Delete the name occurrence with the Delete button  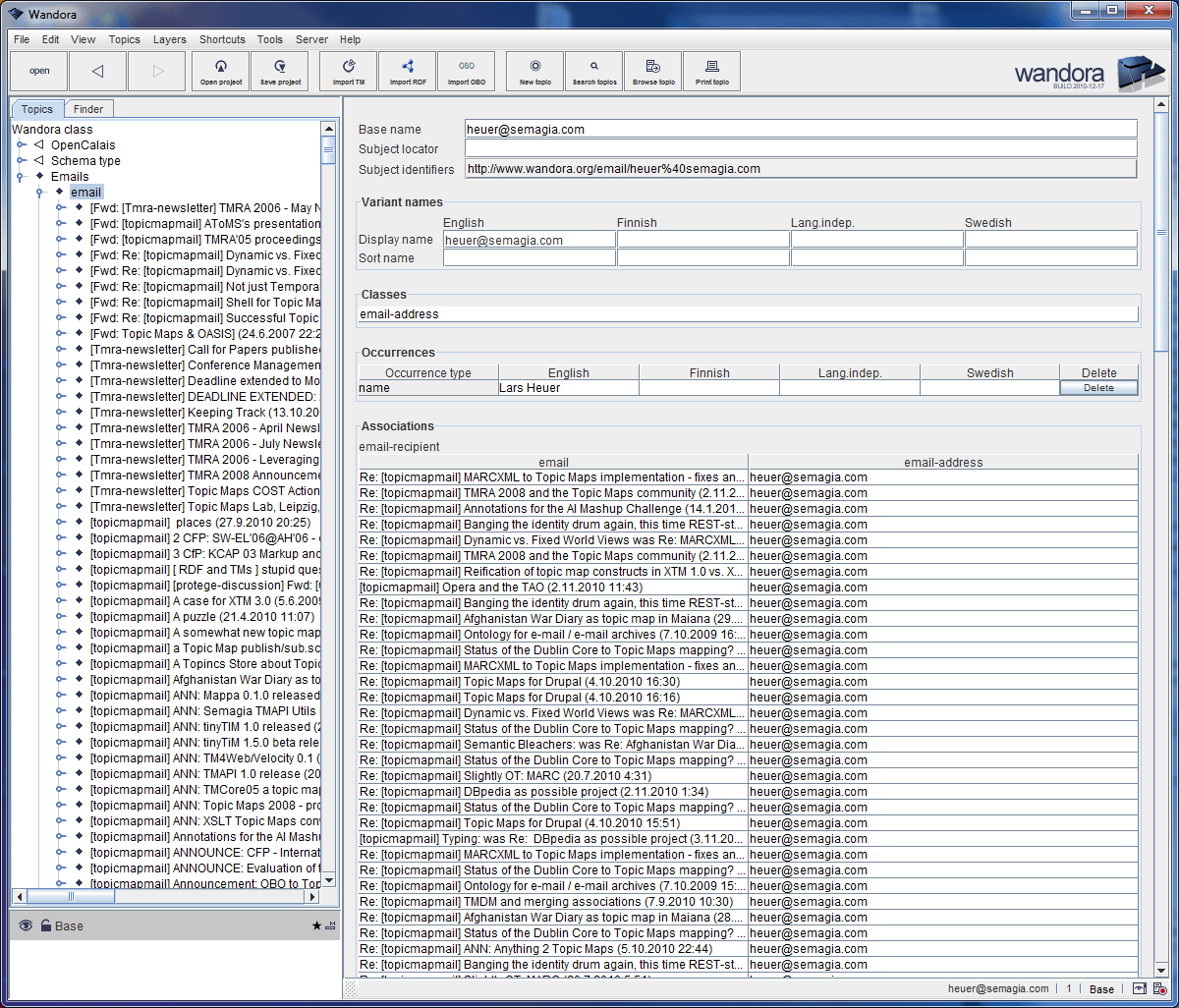[x=1098, y=388]
